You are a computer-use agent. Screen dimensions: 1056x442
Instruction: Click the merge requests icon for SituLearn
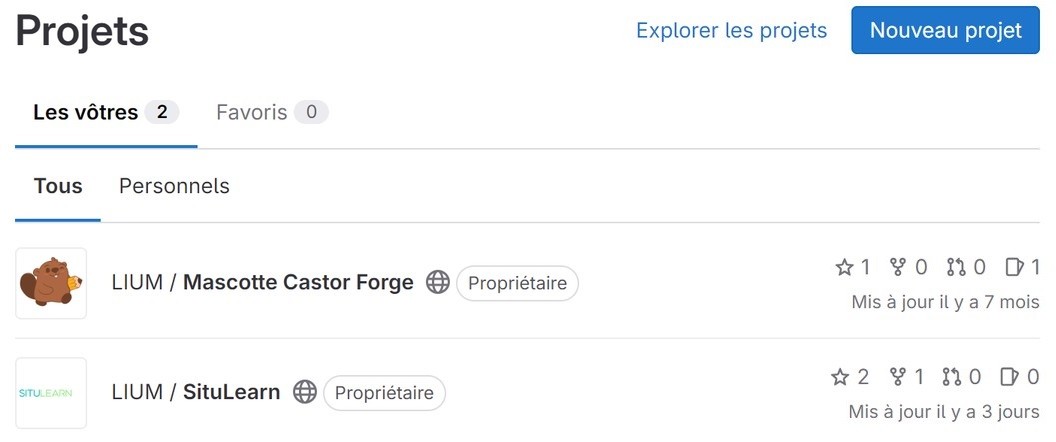pyautogui.click(x=952, y=377)
